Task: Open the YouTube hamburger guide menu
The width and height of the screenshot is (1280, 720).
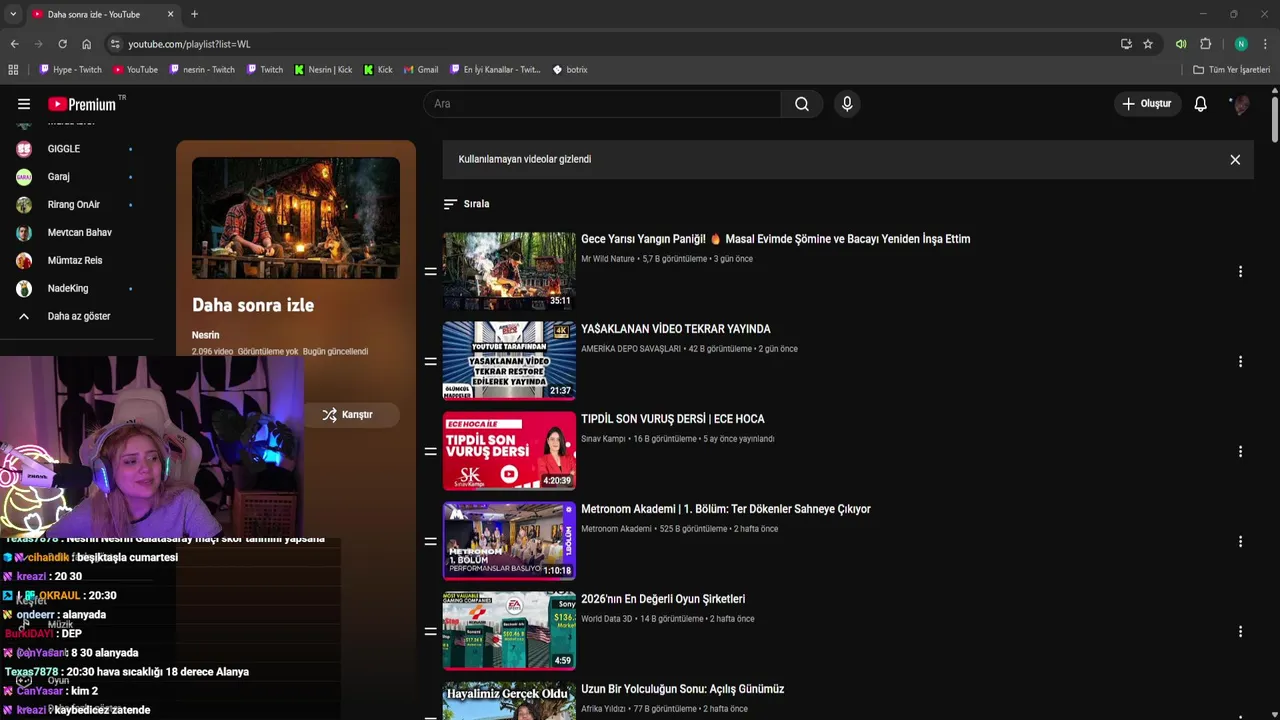Action: tap(24, 104)
